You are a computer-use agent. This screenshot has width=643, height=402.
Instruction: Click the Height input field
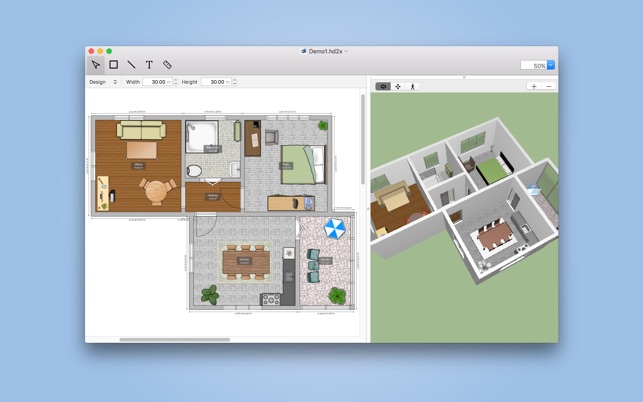point(217,82)
